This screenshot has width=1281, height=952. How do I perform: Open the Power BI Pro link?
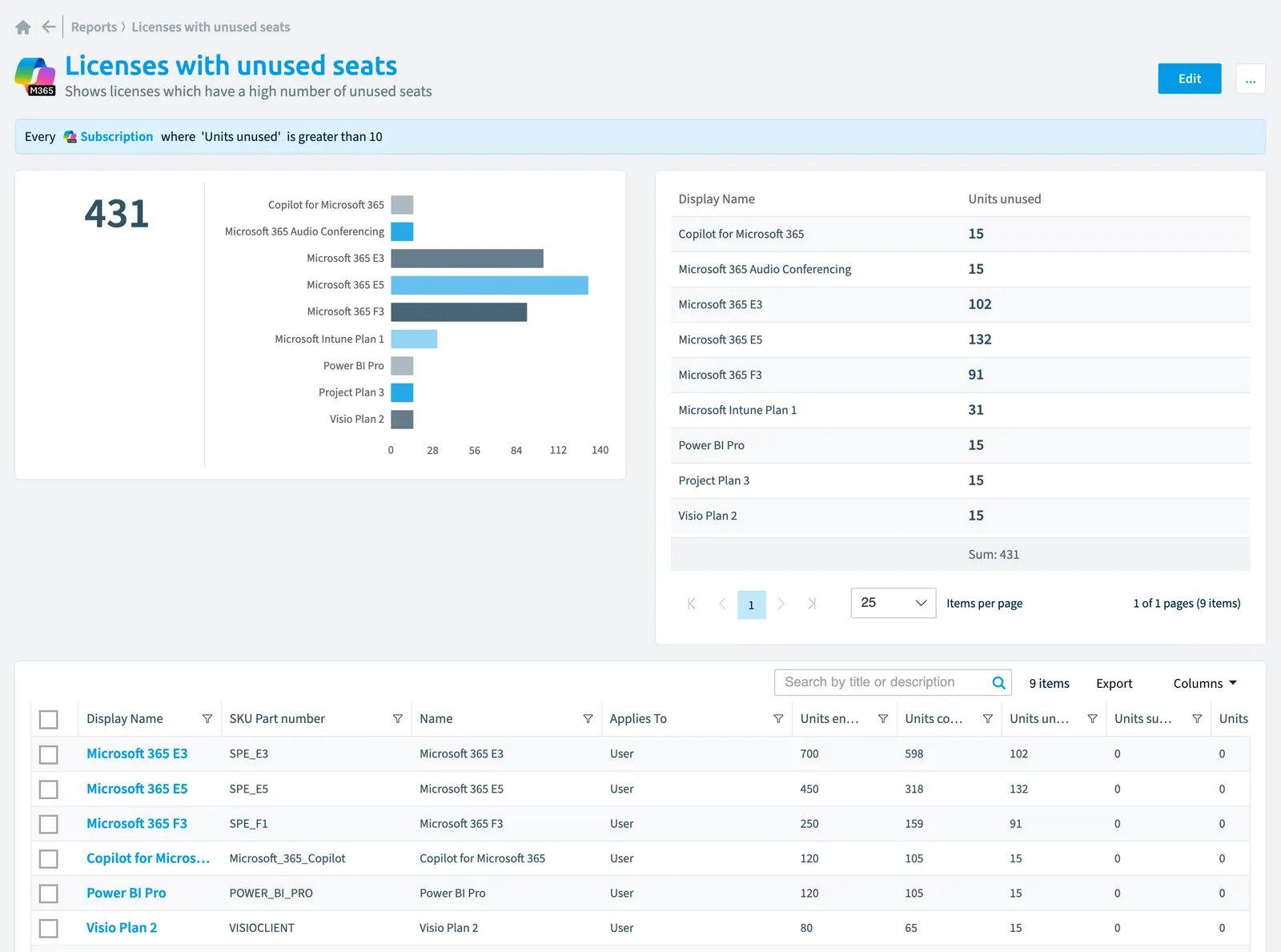(x=126, y=893)
